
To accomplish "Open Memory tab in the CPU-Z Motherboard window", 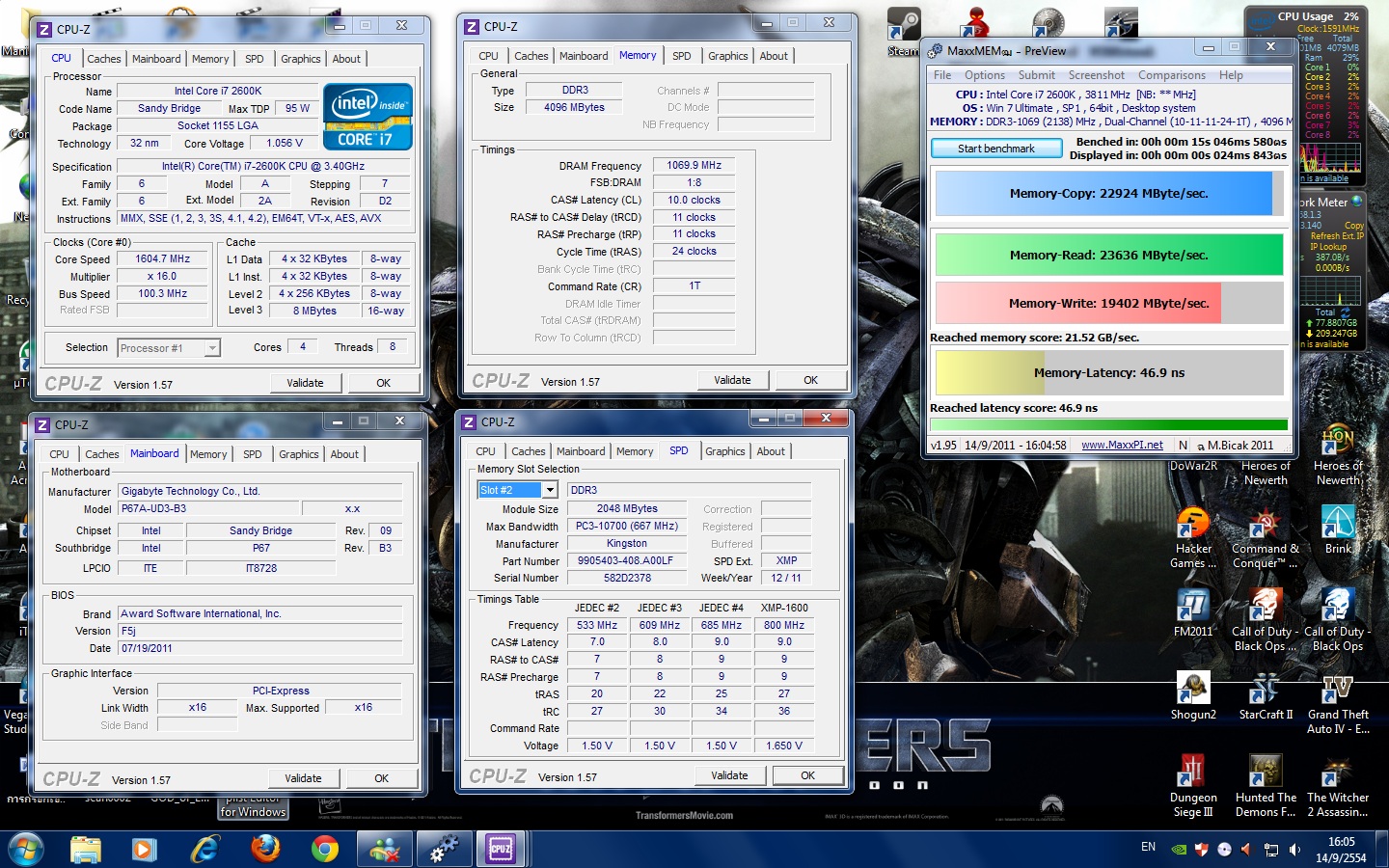I will pyautogui.click(x=208, y=454).
